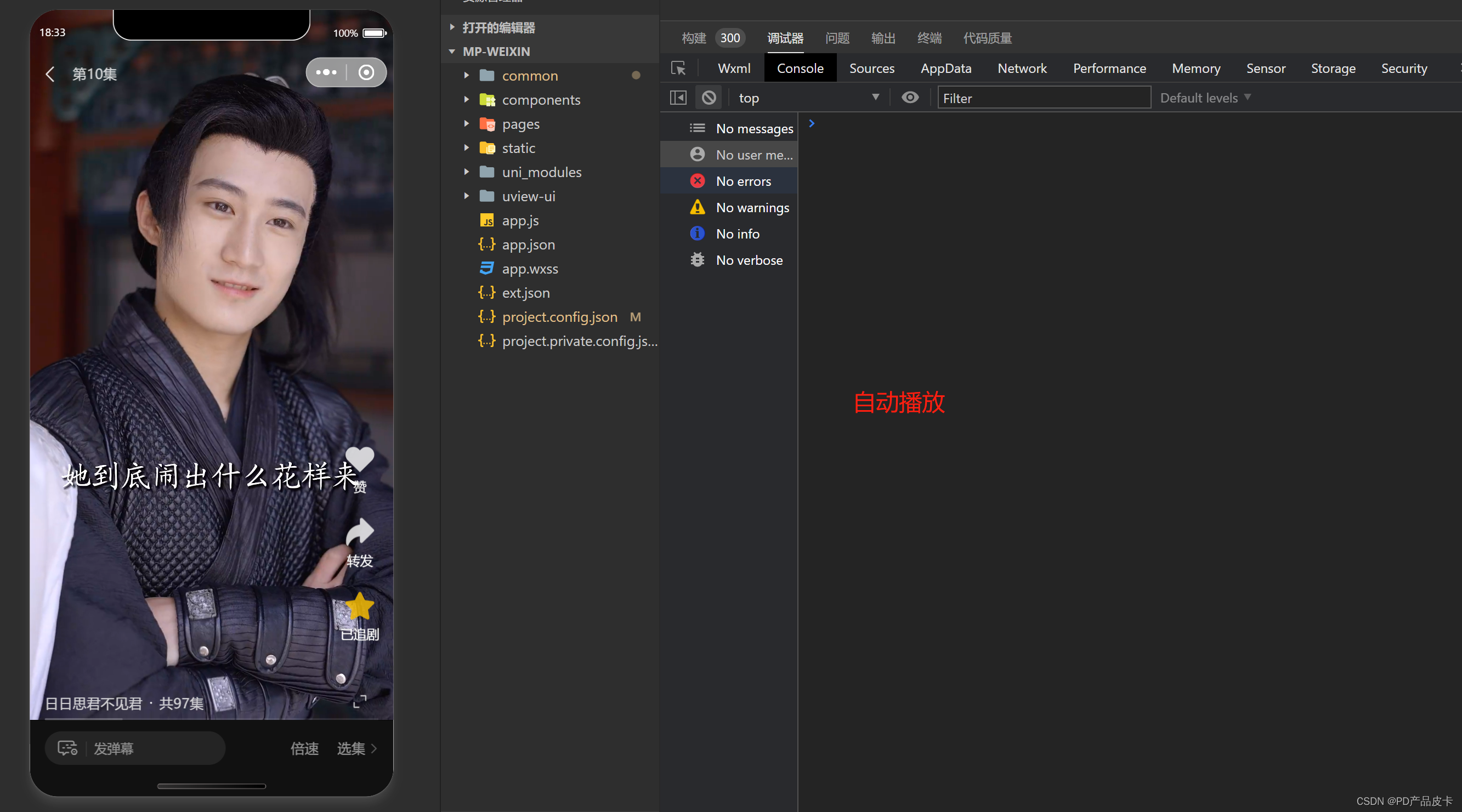
Task: Tap the fullscreen expand icon on the video
Action: 360,701
